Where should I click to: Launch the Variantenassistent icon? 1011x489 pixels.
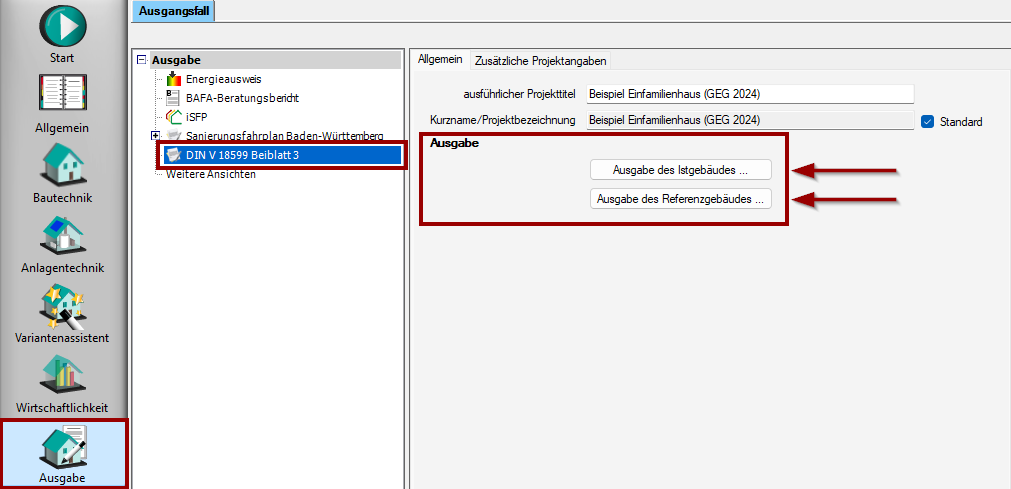[62, 305]
